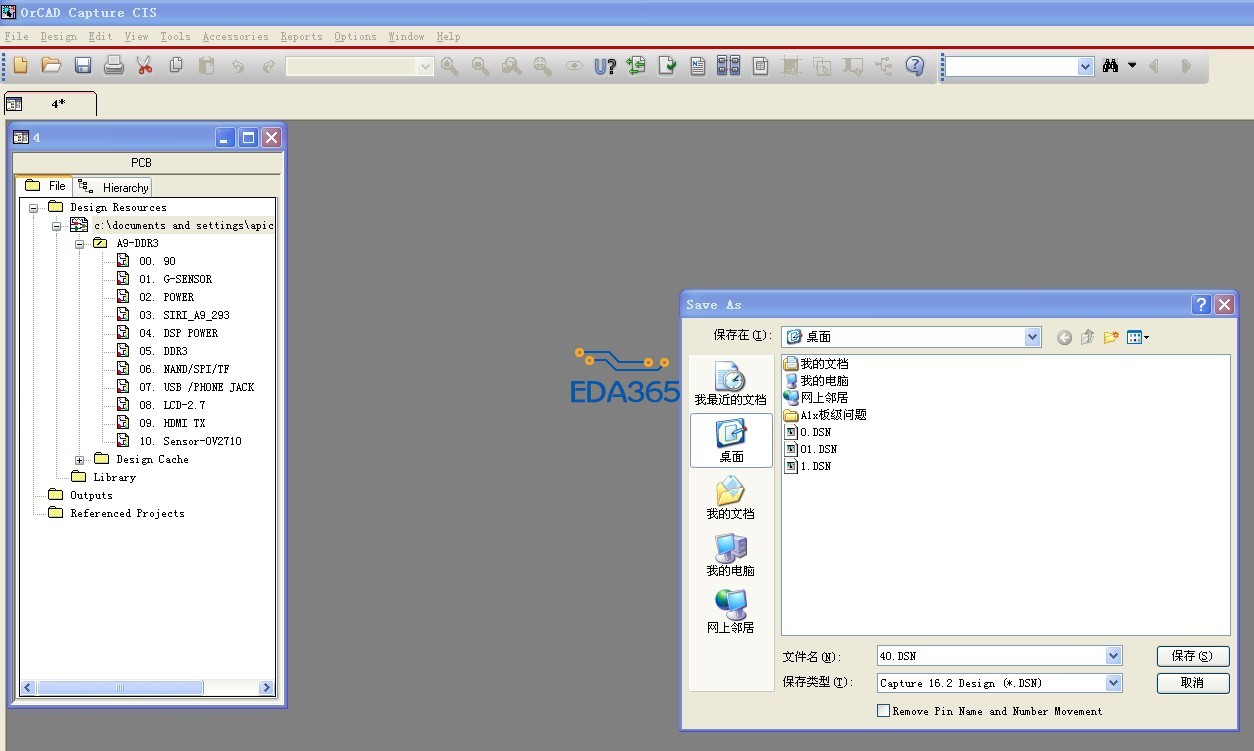
Task: Open the part selection dropdown in toolbar
Action: pos(426,66)
